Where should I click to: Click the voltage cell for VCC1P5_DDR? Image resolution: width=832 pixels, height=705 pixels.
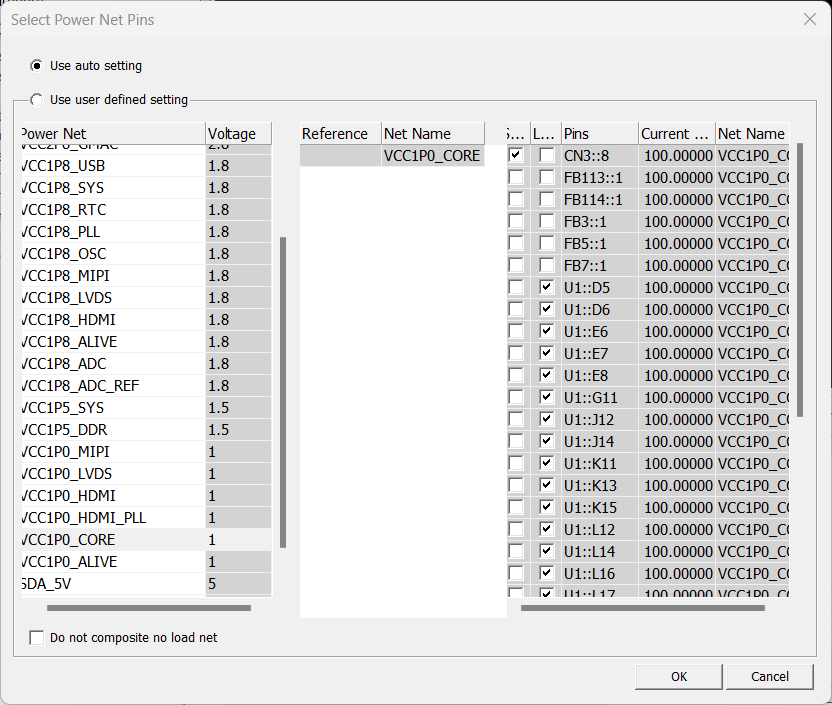[x=238, y=430]
